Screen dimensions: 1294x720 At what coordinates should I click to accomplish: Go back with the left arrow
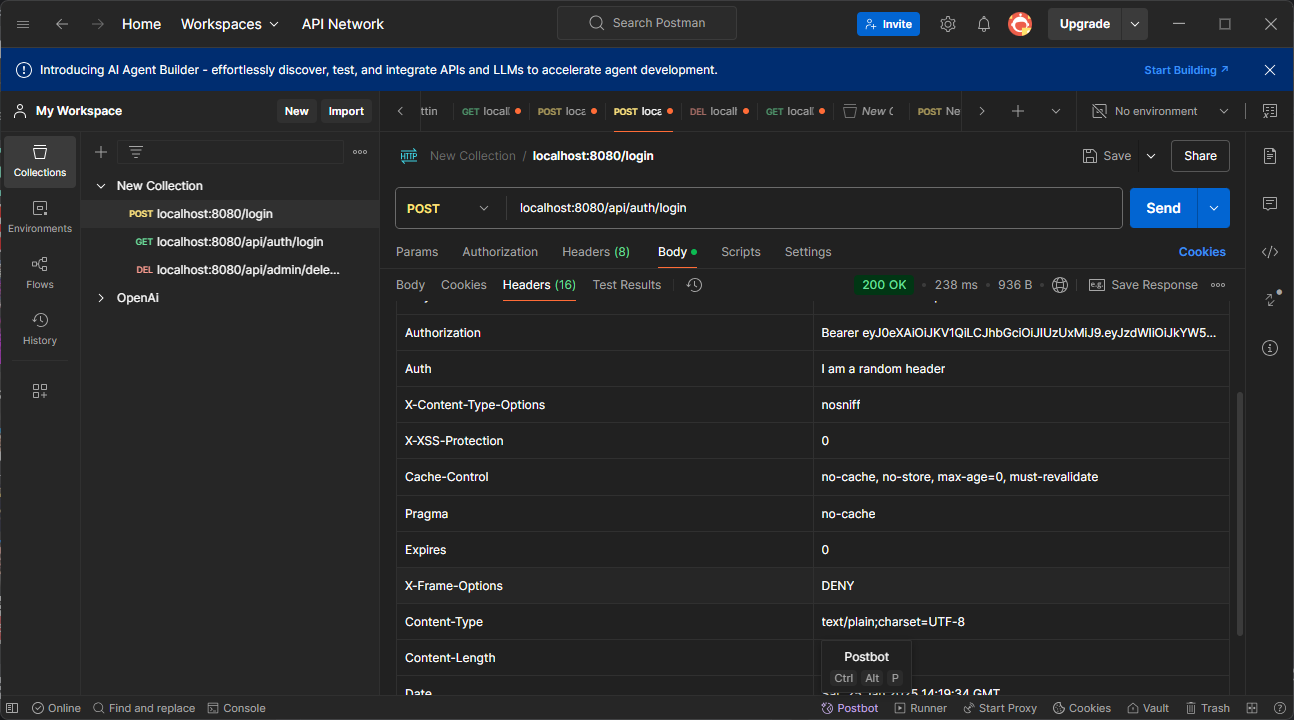[62, 24]
